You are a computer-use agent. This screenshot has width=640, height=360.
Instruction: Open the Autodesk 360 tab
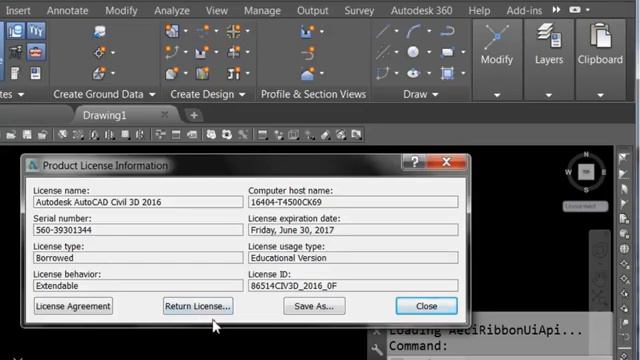pyautogui.click(x=421, y=11)
